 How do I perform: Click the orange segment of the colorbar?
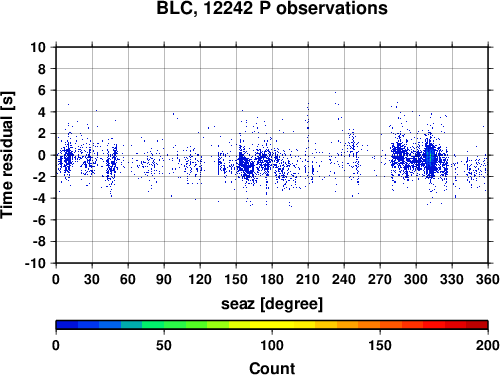tap(369, 325)
